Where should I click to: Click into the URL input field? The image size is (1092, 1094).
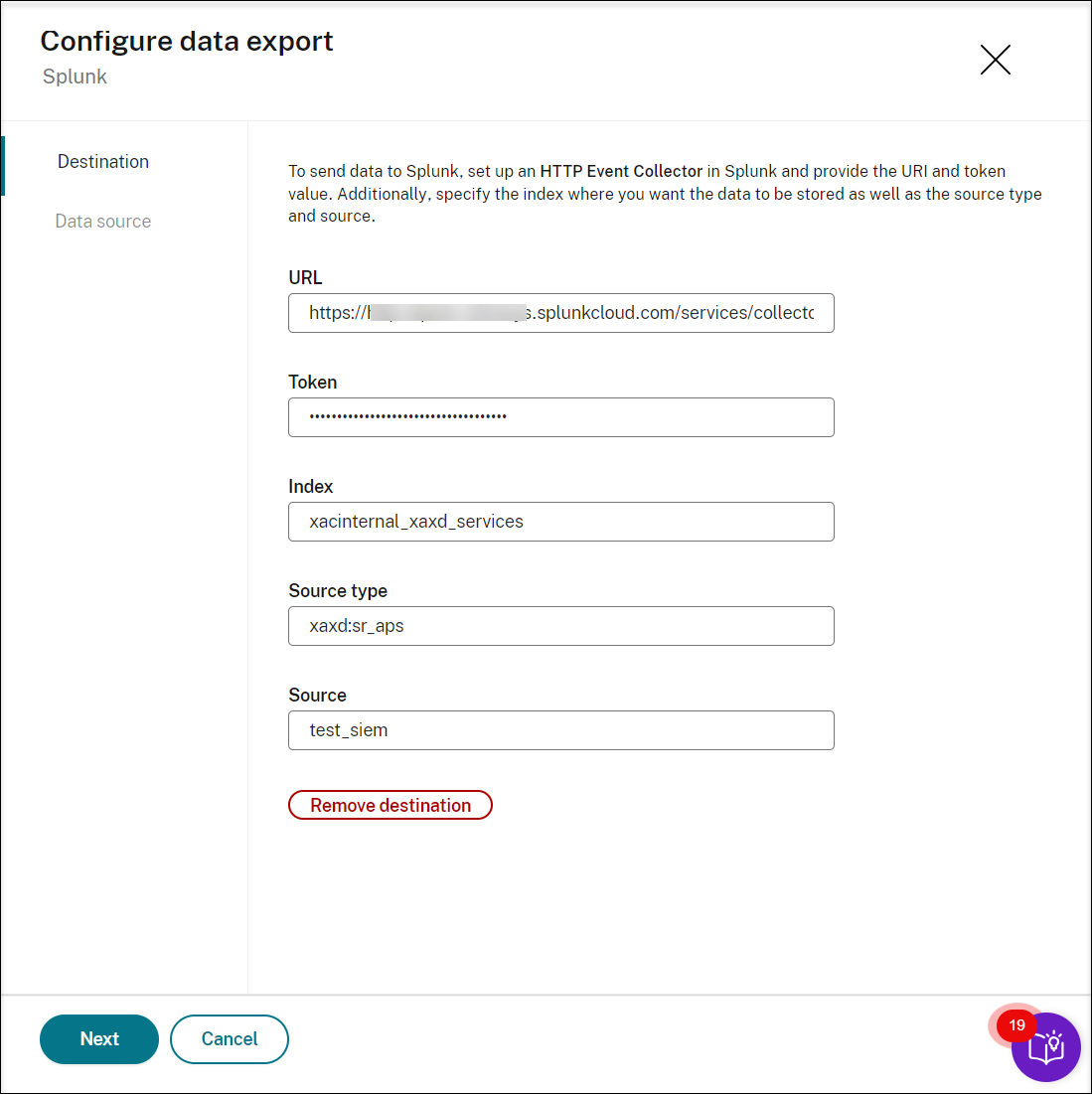pyautogui.click(x=560, y=312)
